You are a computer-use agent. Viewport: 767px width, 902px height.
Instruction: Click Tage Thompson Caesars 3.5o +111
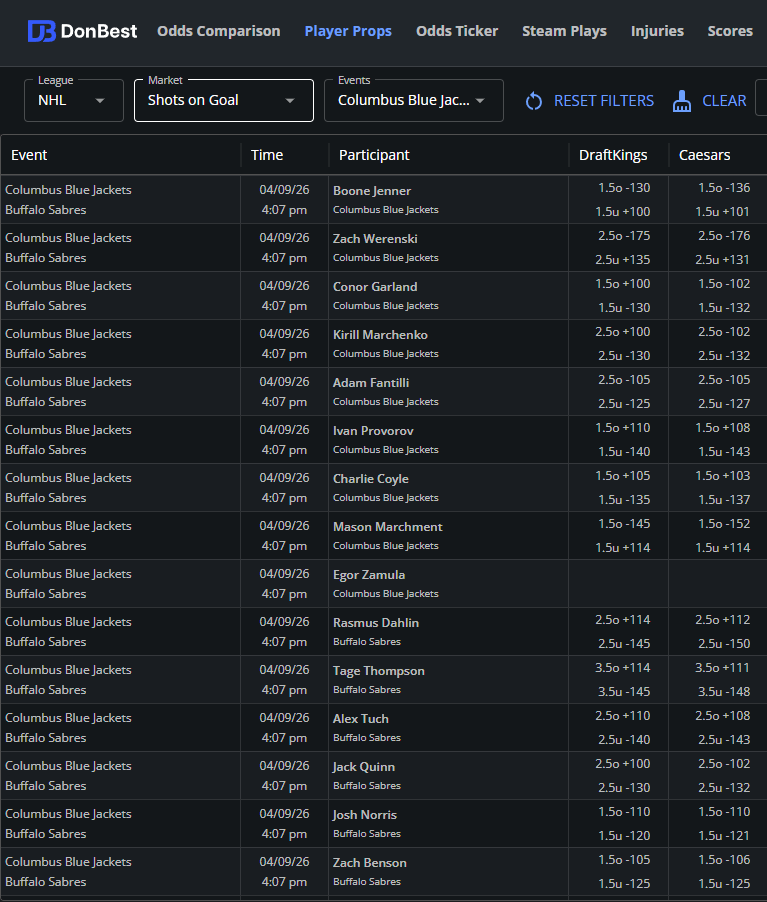(x=723, y=668)
